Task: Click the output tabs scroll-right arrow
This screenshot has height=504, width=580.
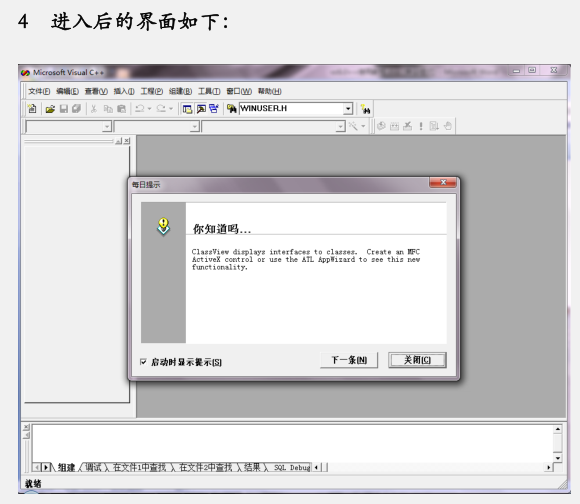Action: pos(46,467)
